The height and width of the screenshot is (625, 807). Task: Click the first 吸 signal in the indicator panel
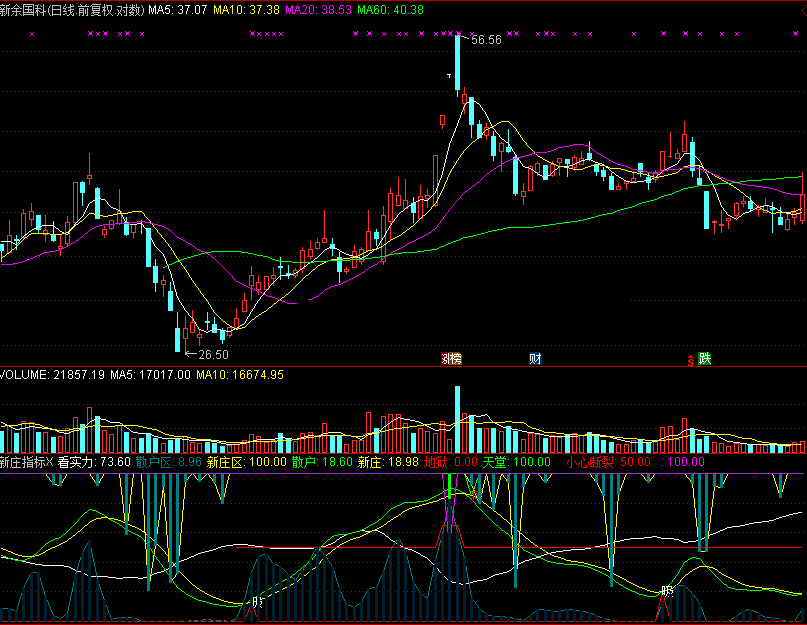click(257, 602)
